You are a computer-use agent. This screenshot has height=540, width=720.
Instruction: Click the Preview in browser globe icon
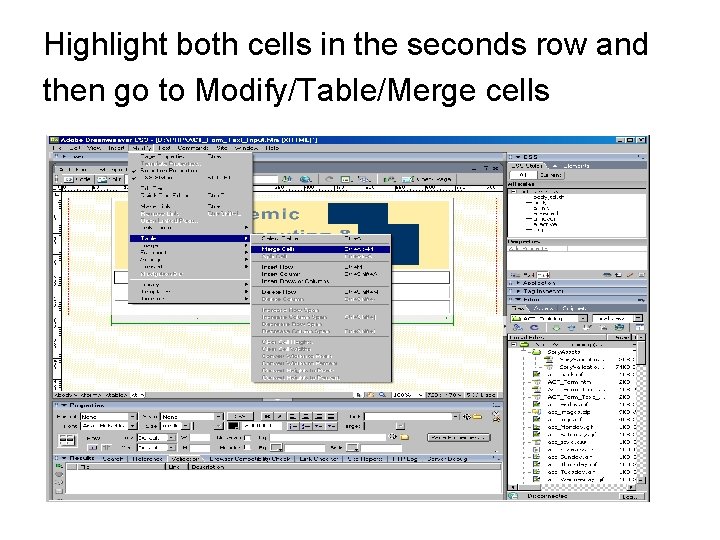[x=305, y=179]
